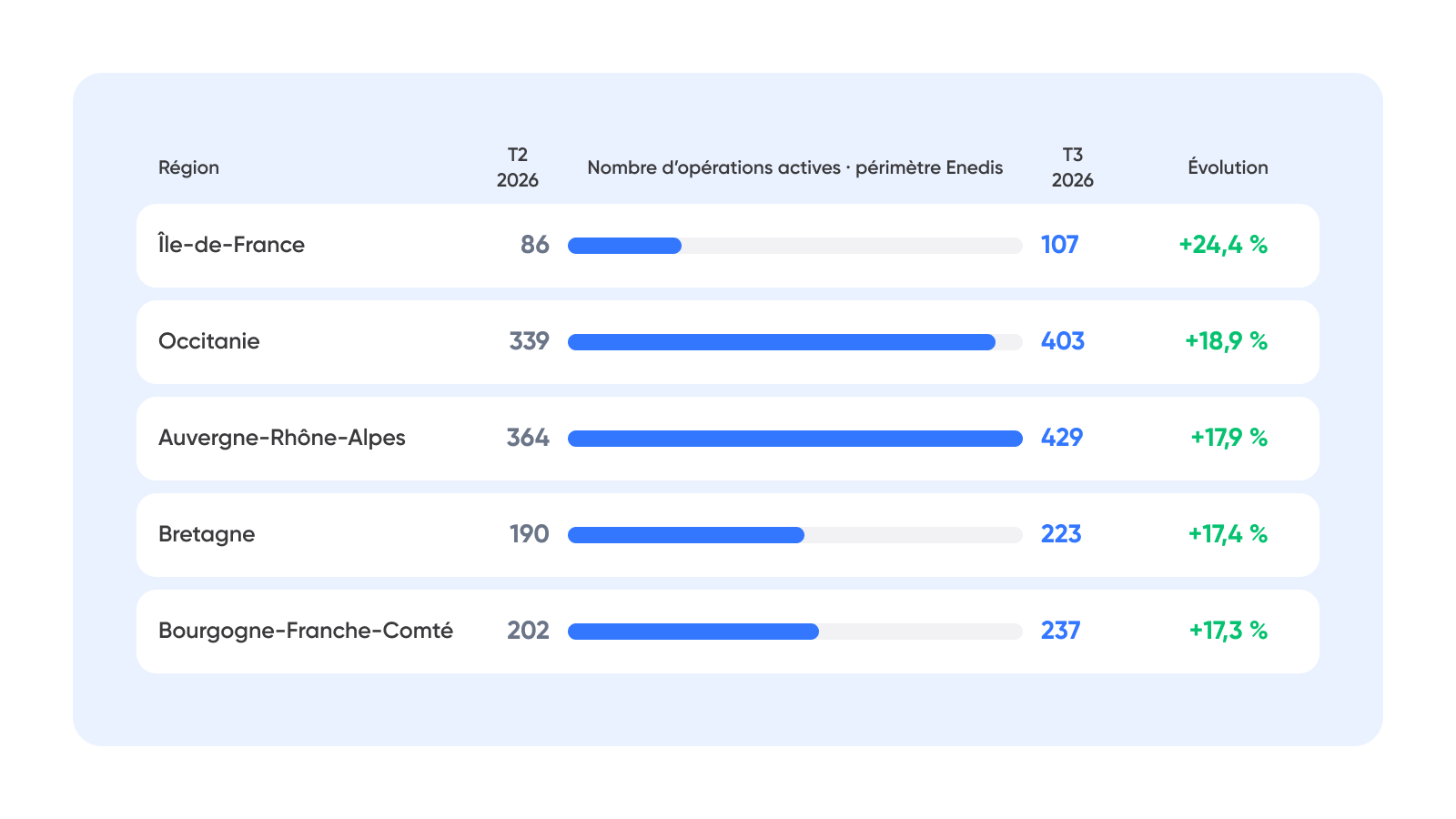Click the Occitanie progress bar
Screen dimensions: 1456x819
click(795, 342)
